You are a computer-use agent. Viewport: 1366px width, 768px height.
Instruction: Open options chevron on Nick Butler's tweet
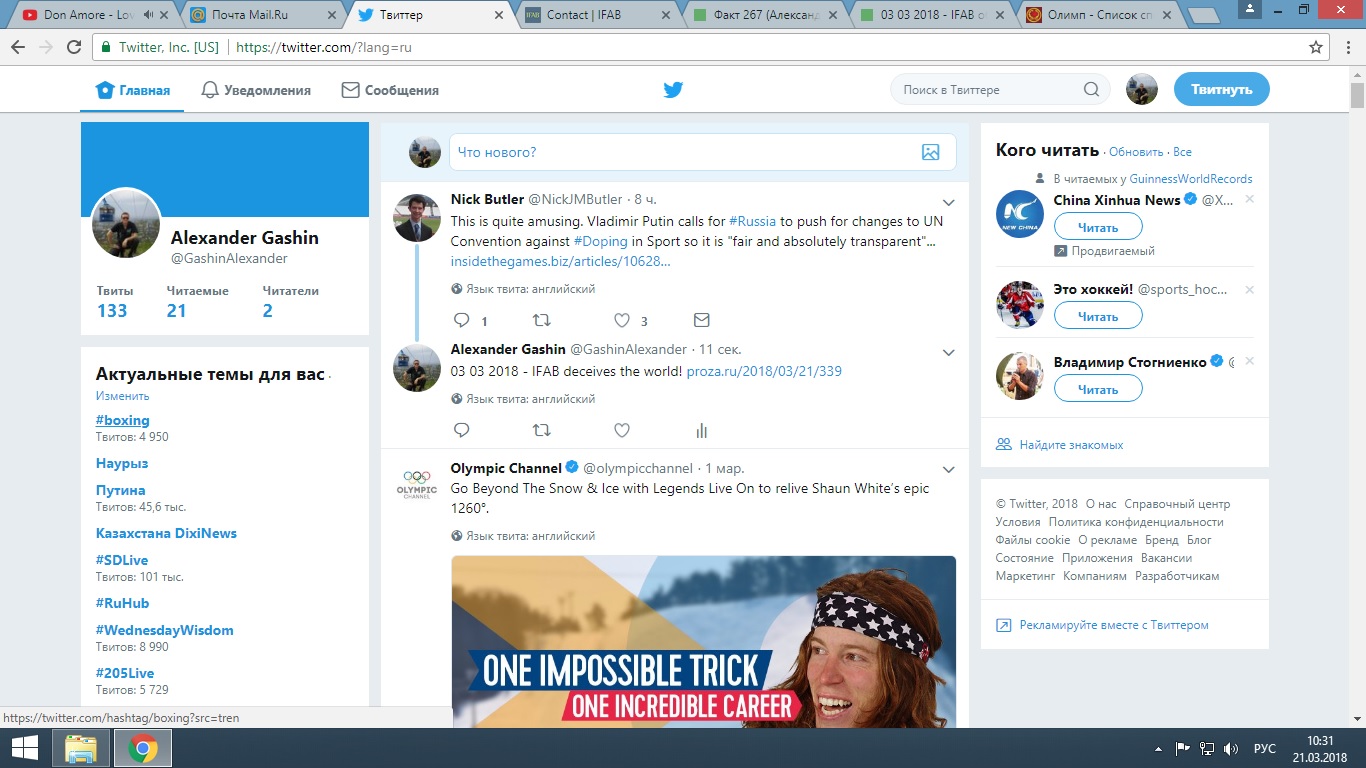[949, 203]
